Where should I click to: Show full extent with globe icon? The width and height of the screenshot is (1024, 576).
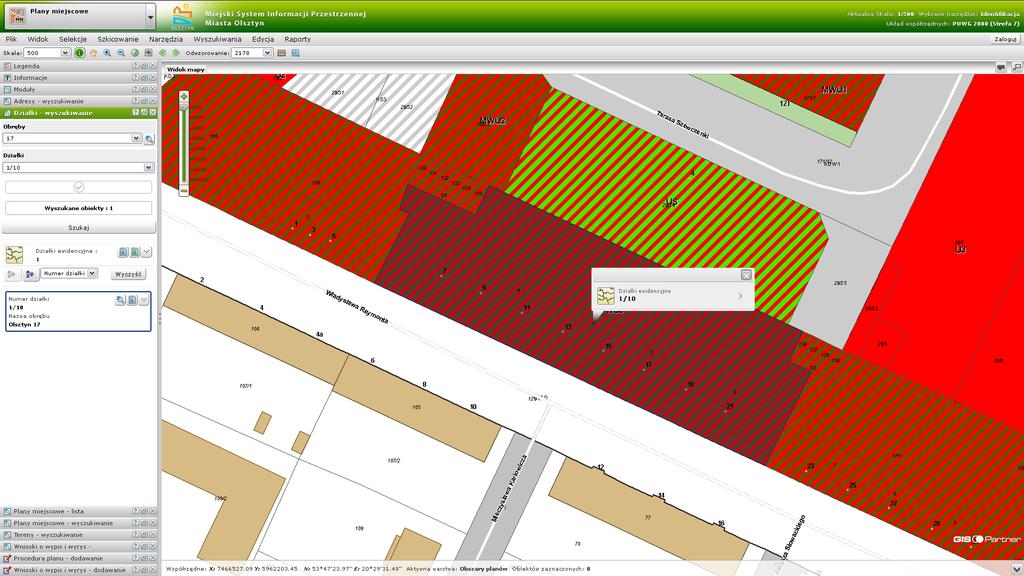click(x=135, y=53)
